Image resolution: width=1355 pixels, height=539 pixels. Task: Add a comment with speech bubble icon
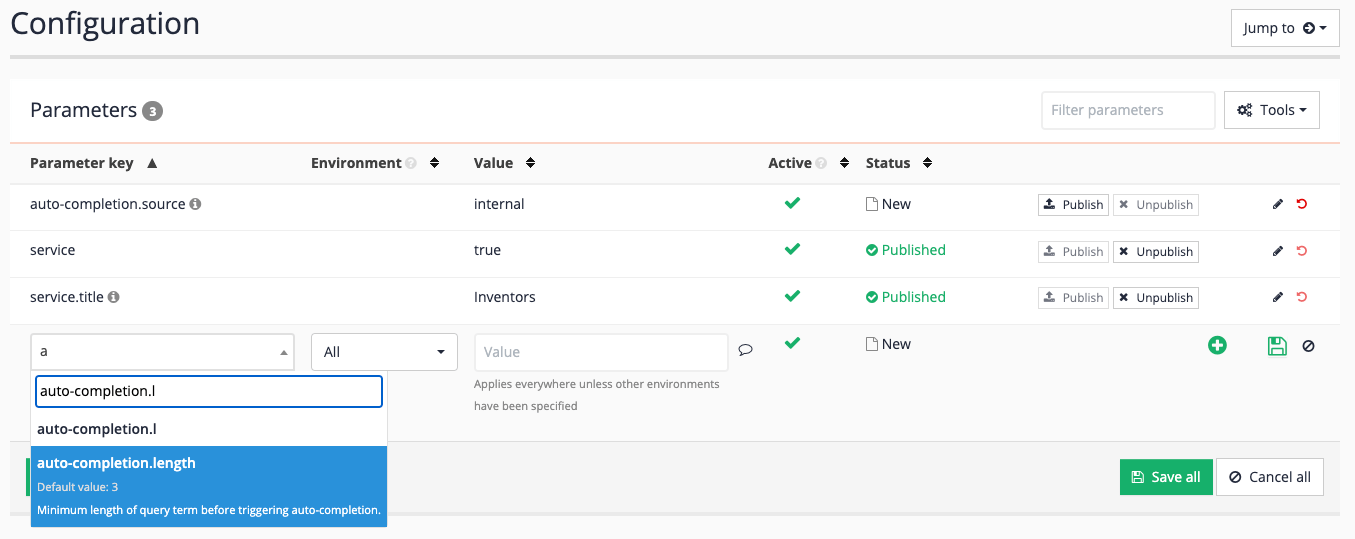pos(745,350)
